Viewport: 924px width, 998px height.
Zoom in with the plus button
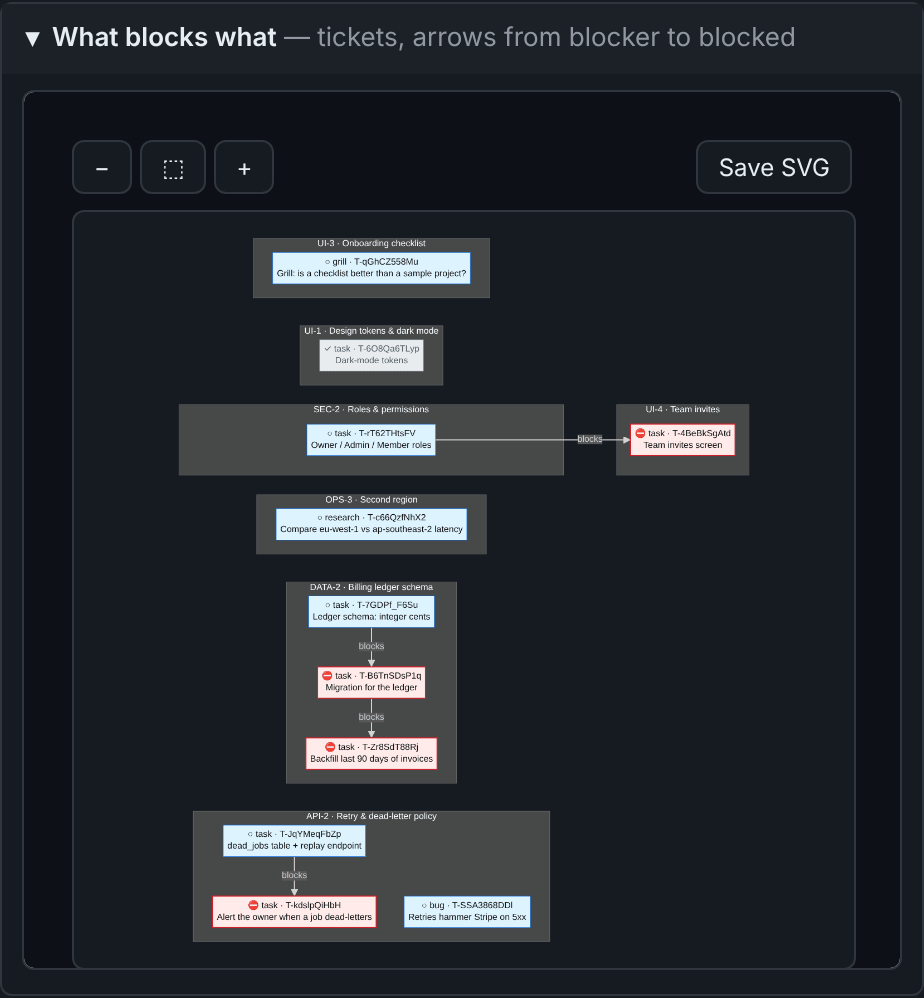pyautogui.click(x=244, y=167)
